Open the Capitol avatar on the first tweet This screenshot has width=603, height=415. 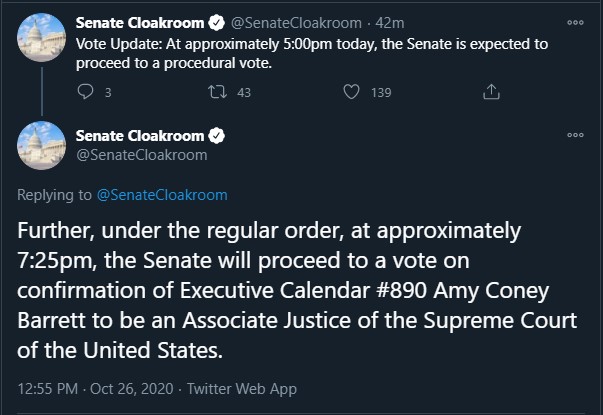pos(42,37)
